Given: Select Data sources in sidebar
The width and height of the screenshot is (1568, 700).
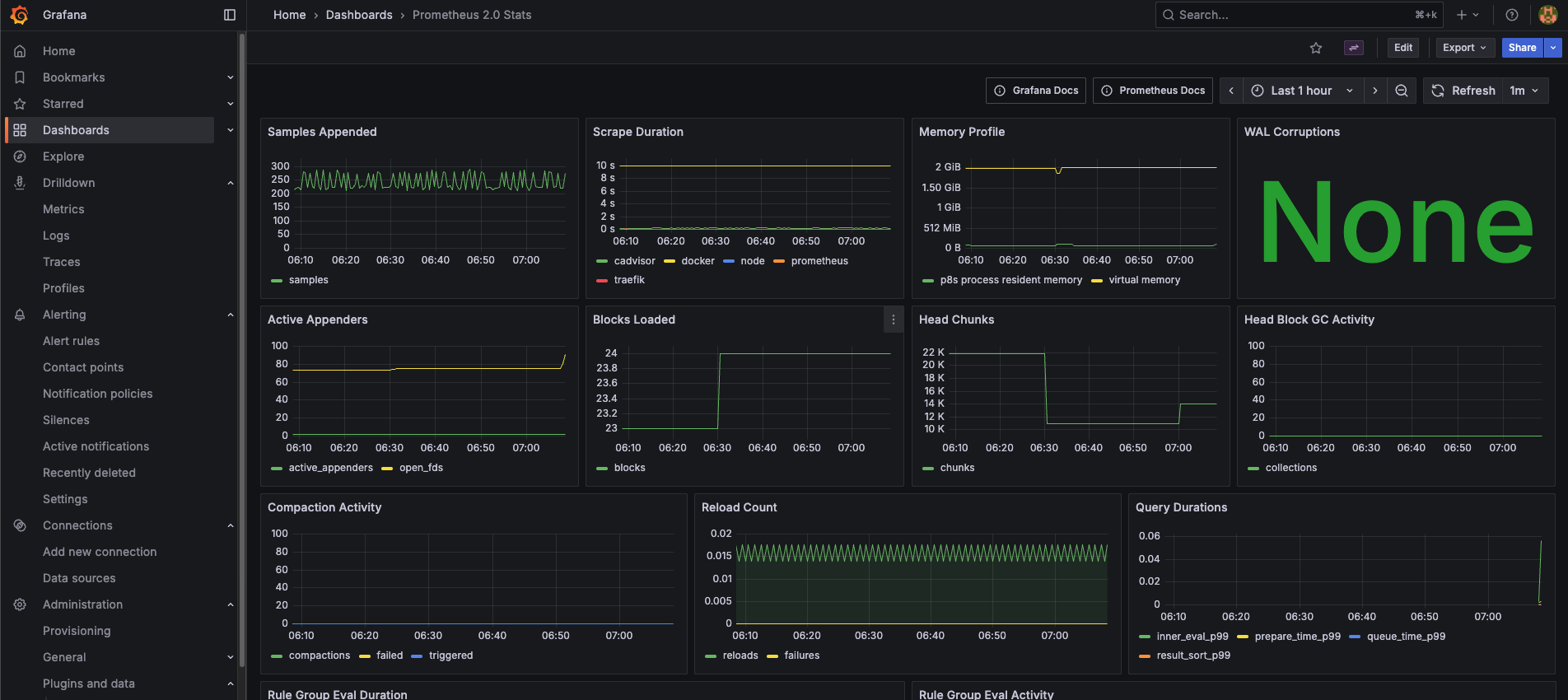Looking at the screenshot, I should tap(79, 578).
